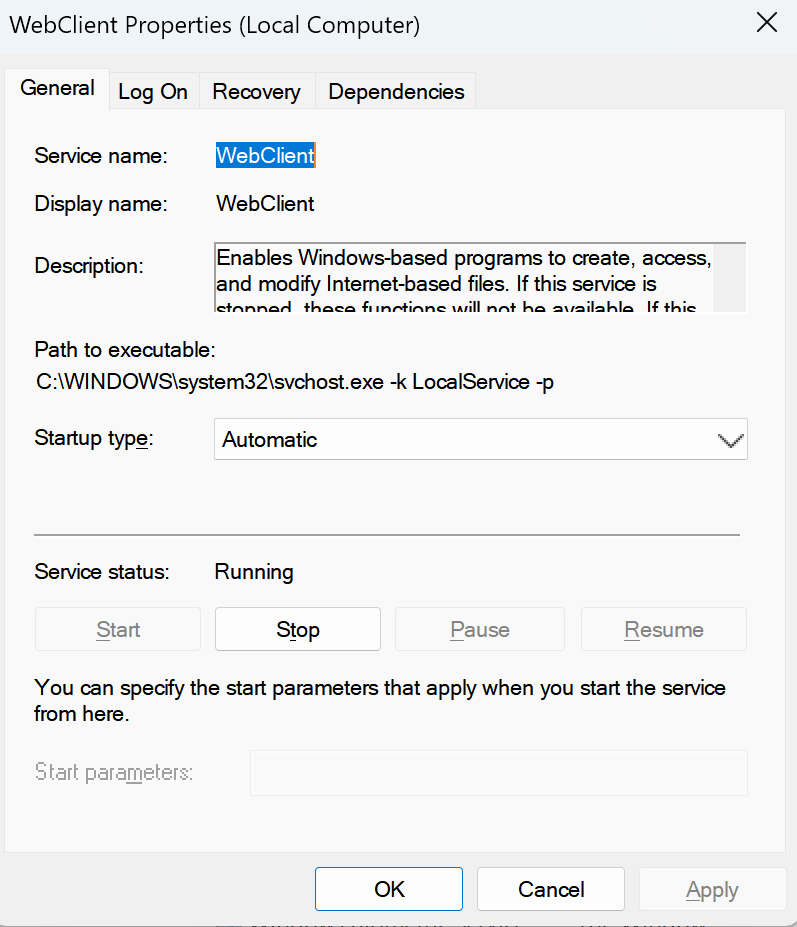Click the Display name WebClient value

[x=265, y=203]
